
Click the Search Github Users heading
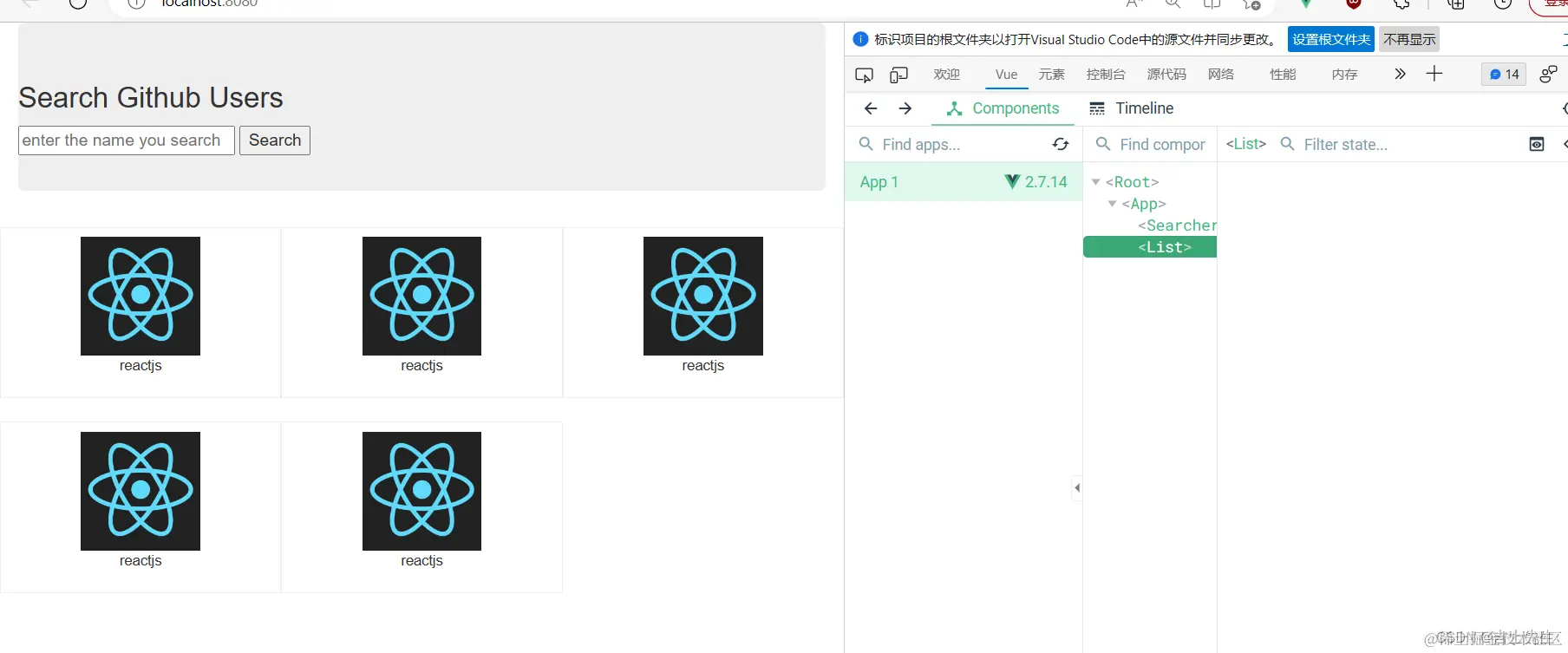151,98
